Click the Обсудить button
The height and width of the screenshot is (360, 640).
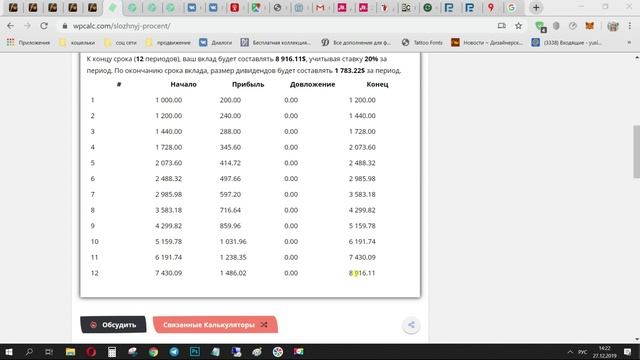point(113,325)
